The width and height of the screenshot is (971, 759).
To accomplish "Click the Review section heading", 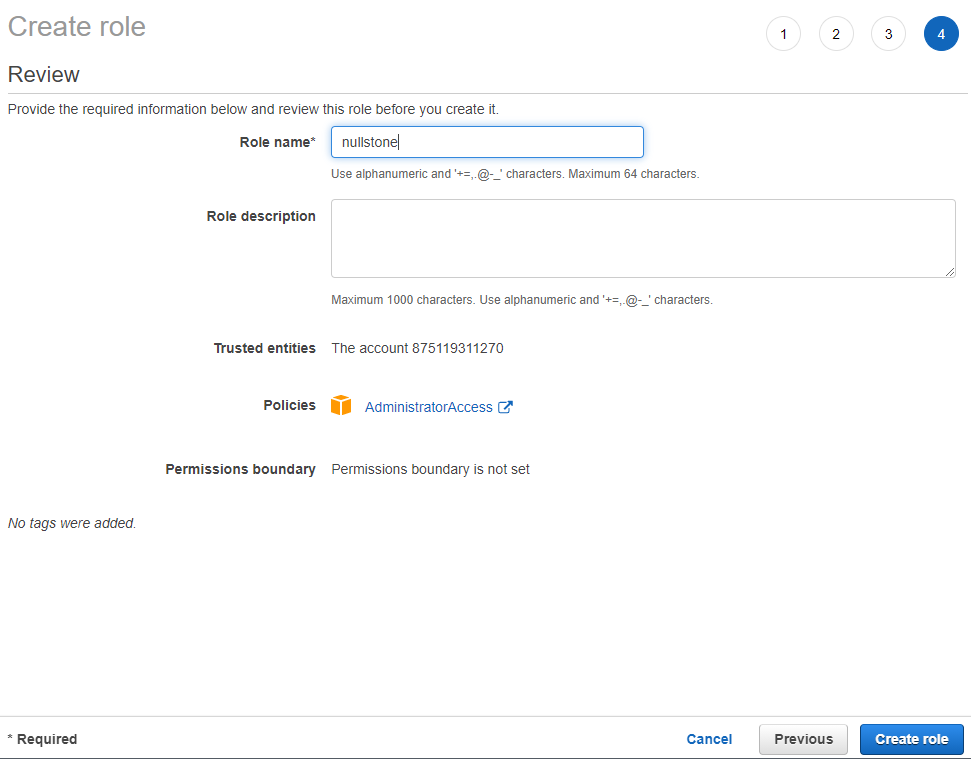I will 44,74.
